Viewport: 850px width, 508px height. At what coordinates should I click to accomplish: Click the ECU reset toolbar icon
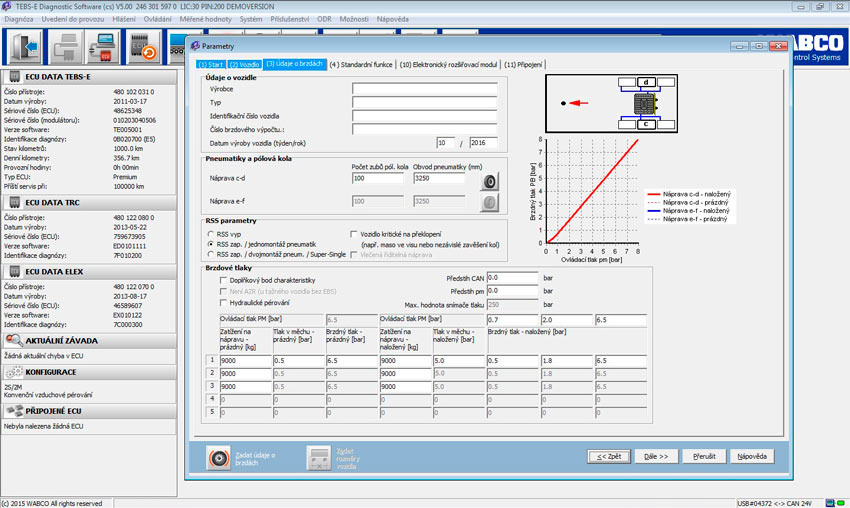(143, 47)
